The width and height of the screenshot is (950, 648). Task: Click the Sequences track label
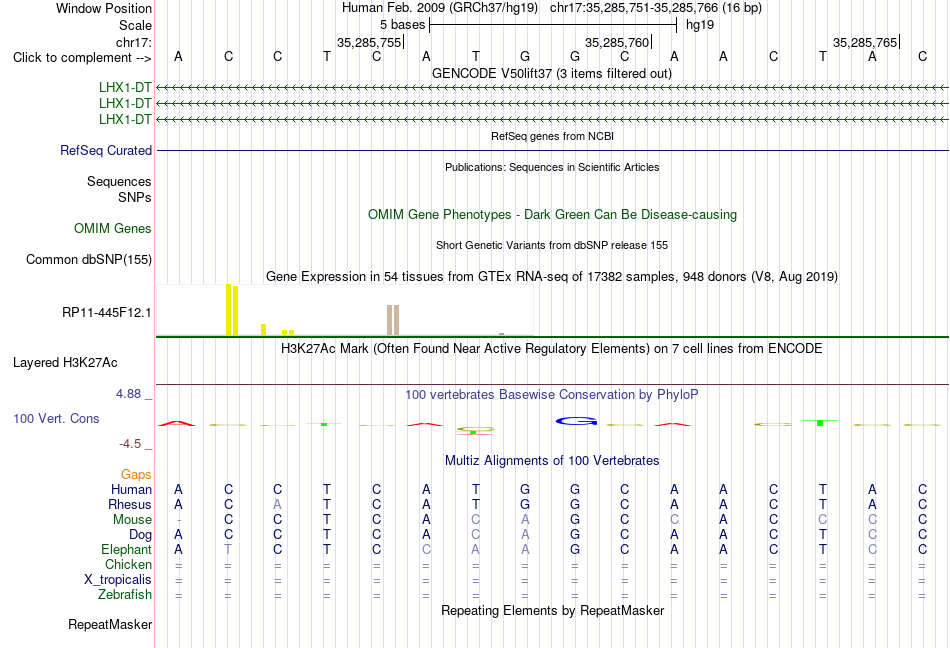pyautogui.click(x=119, y=181)
